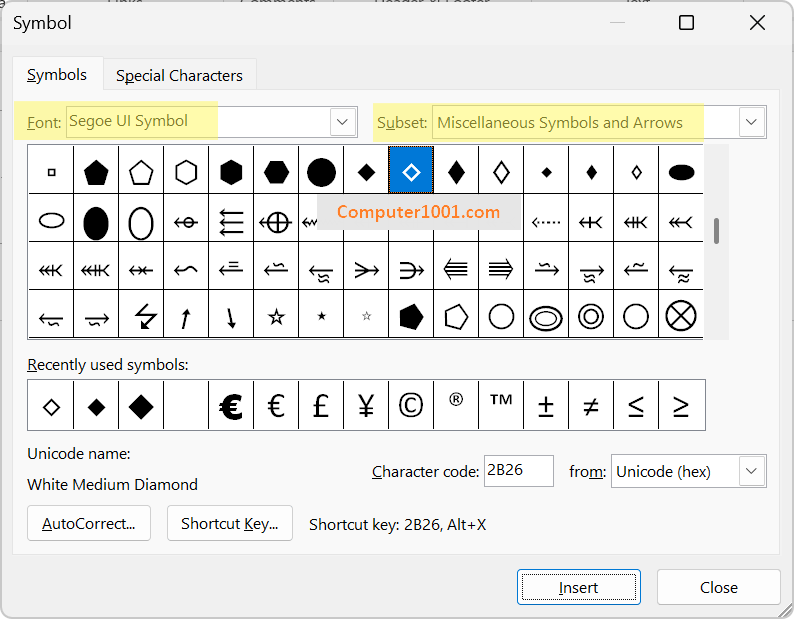Select the copyright symbol in recently used
This screenshot has height=619, width=794.
pos(411,406)
